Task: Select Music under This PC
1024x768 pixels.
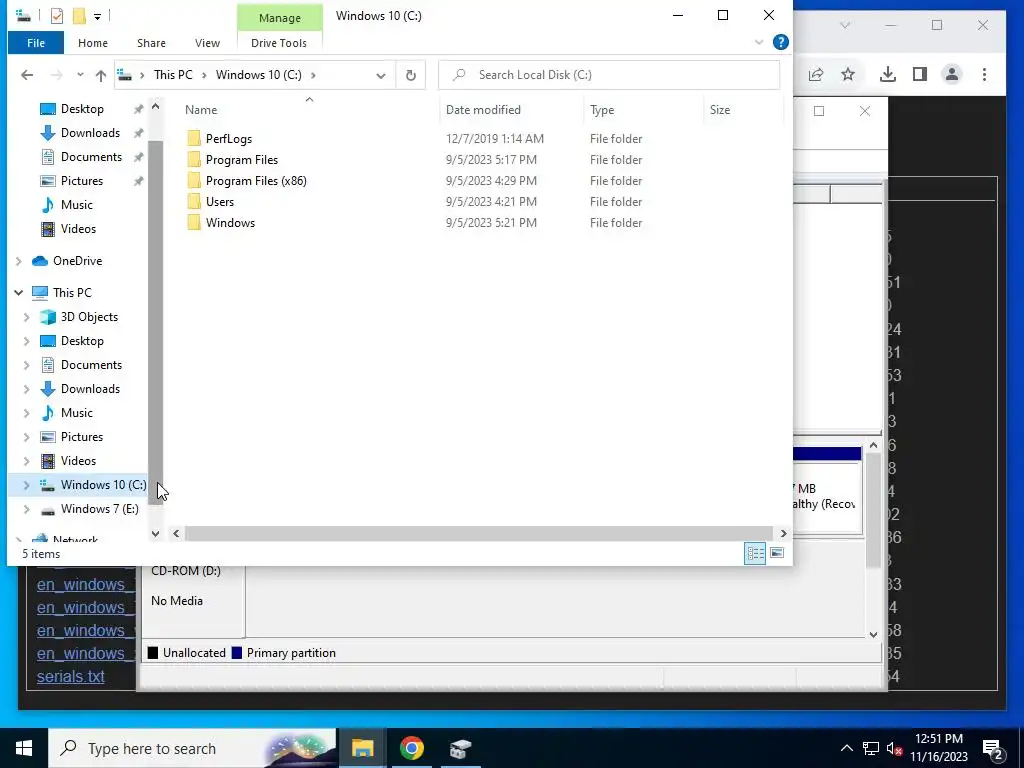Action: 76,413
